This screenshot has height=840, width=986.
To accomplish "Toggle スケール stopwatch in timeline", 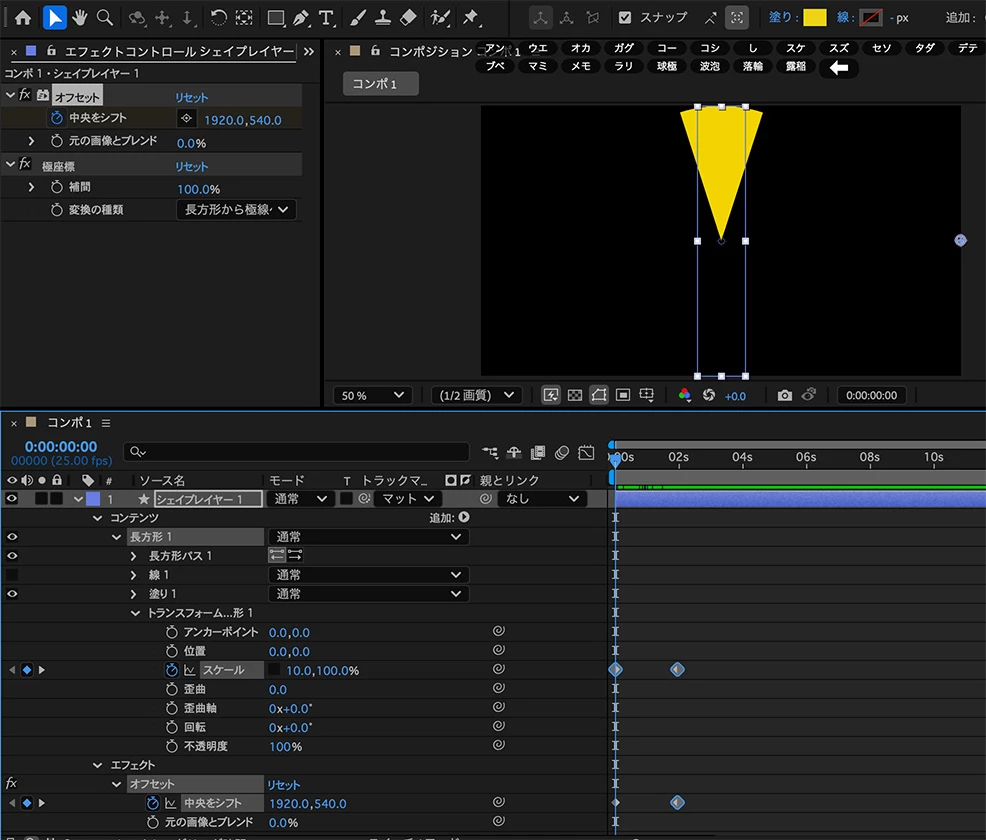I will point(172,670).
